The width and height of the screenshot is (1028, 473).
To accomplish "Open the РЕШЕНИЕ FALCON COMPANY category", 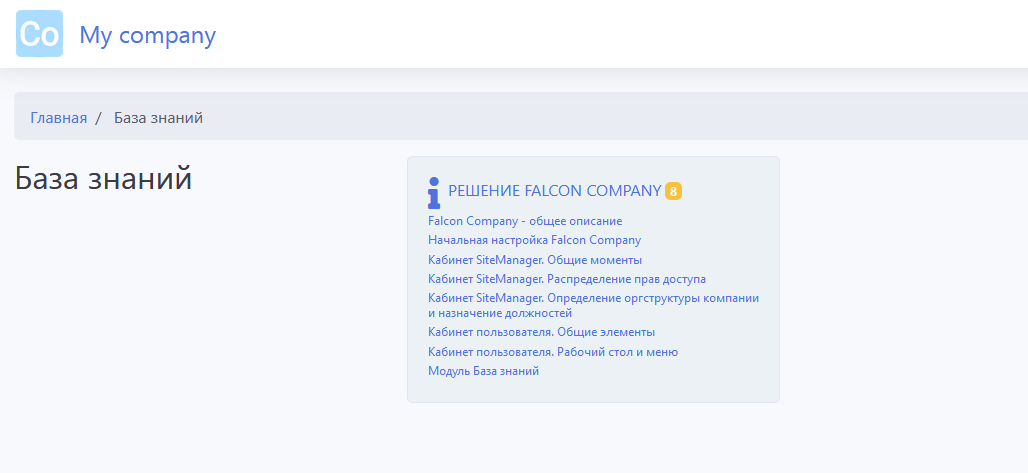I will point(554,191).
